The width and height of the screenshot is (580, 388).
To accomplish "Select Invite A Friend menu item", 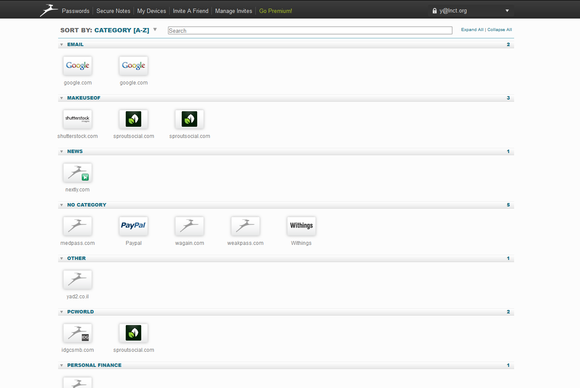I will click(190, 11).
